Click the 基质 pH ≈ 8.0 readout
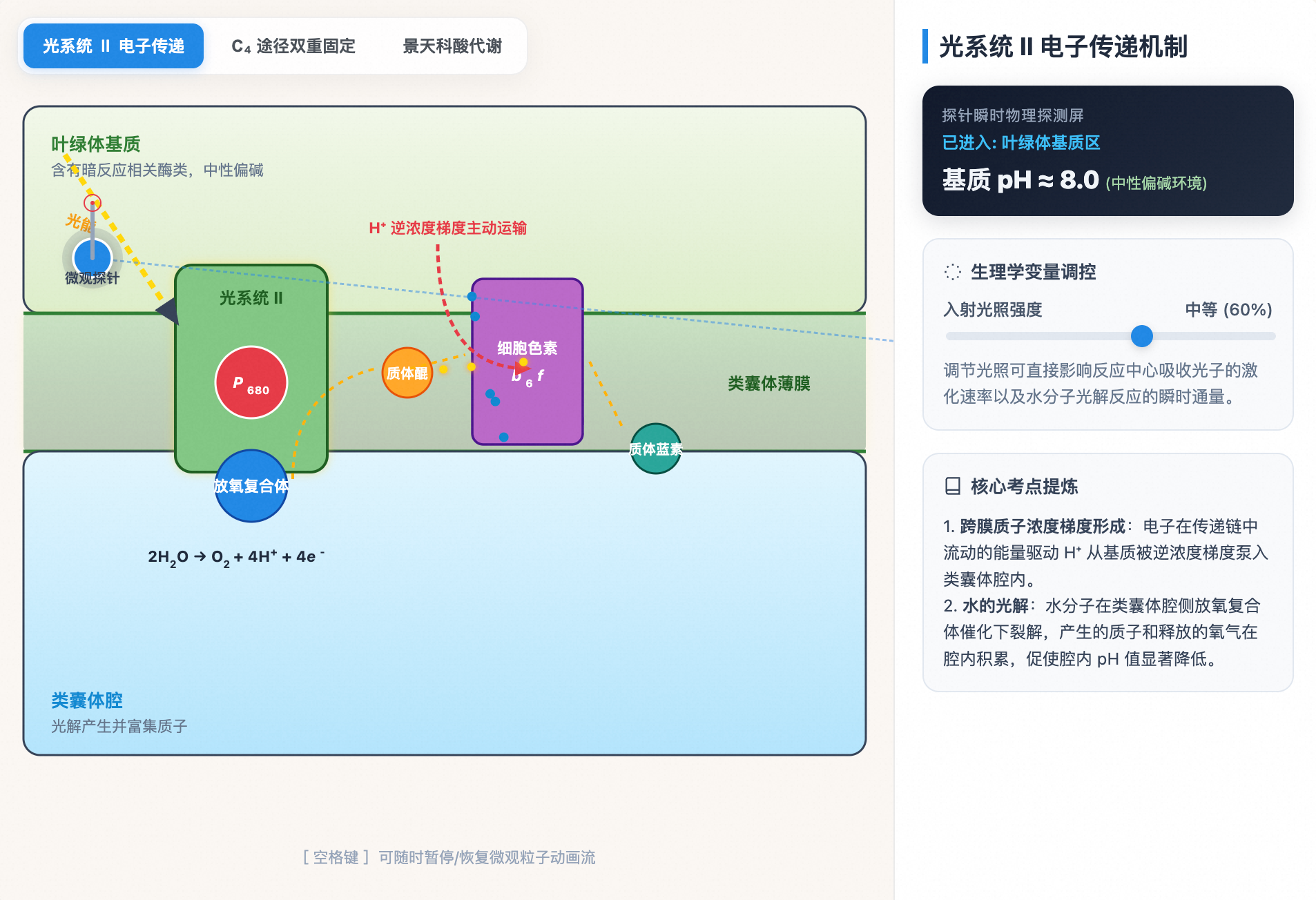 coord(1020,180)
